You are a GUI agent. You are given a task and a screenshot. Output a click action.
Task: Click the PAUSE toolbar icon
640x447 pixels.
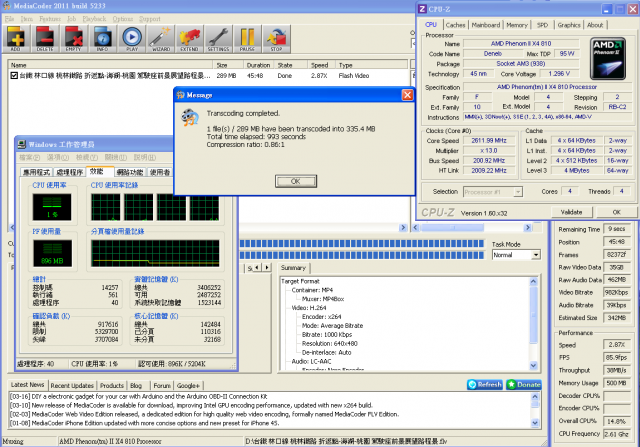(x=247, y=39)
